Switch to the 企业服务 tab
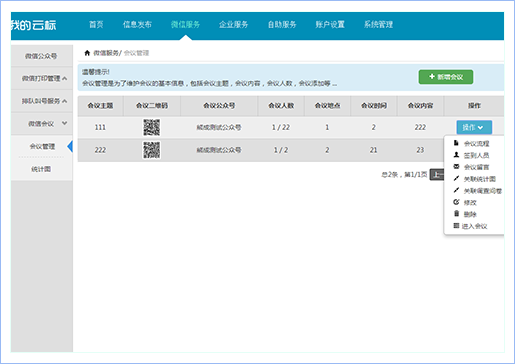Image resolution: width=515 pixels, height=364 pixels. 233,24
